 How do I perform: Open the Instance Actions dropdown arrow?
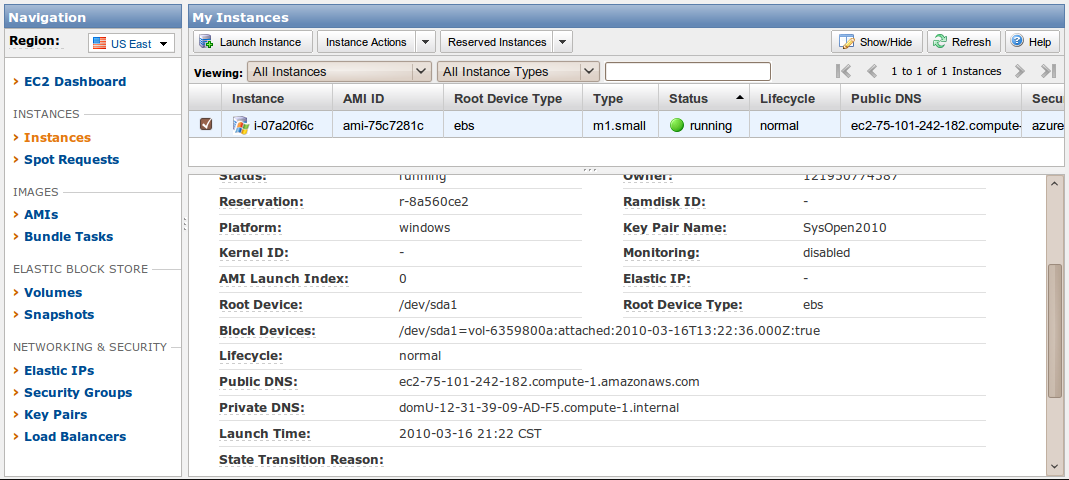click(424, 42)
